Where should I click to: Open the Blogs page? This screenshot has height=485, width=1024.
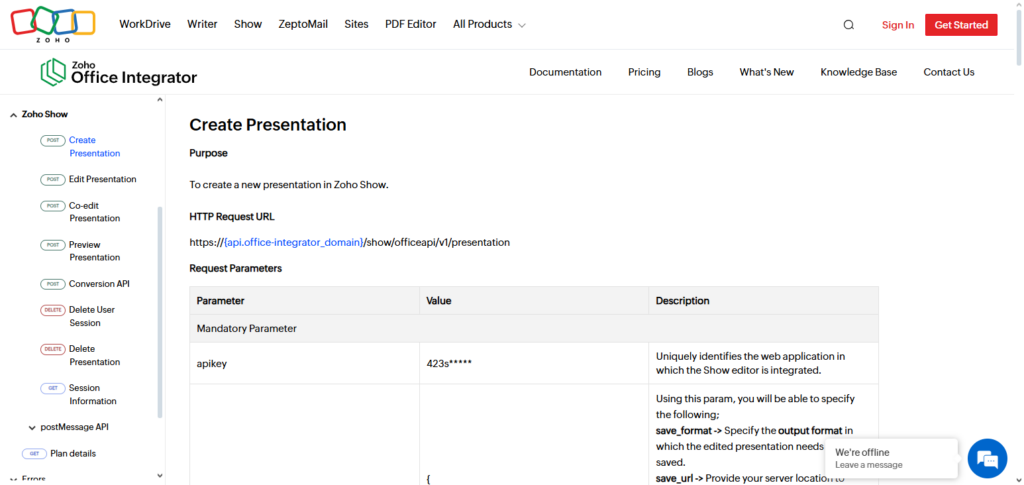[x=700, y=72]
